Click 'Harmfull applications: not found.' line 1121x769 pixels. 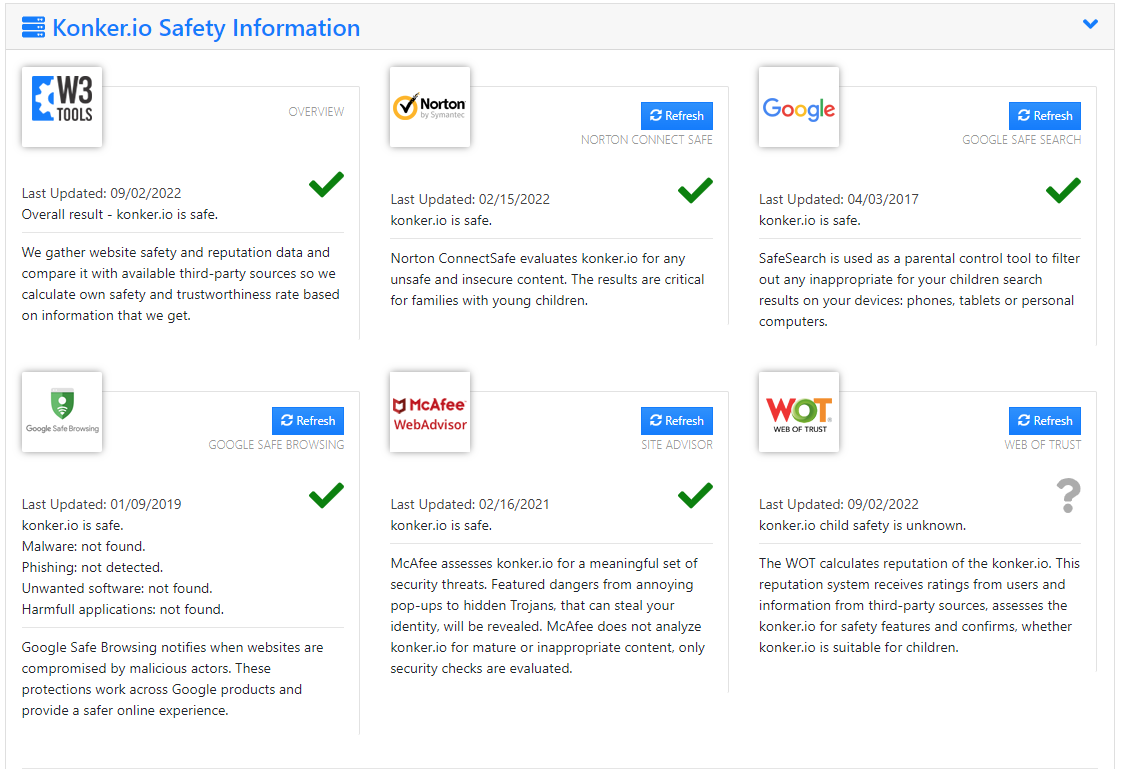(123, 610)
